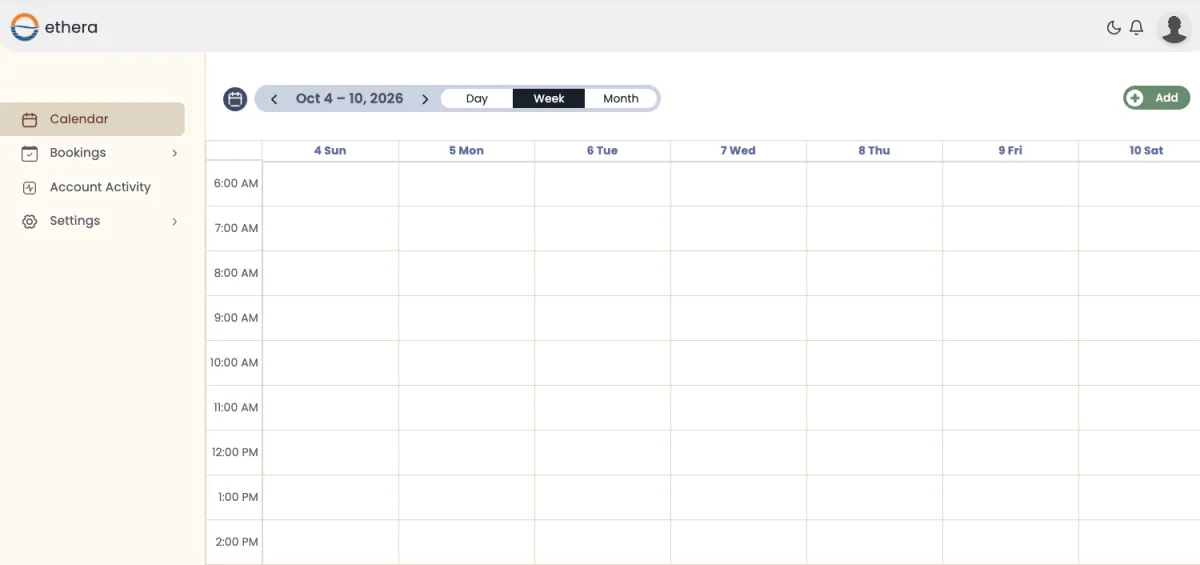Open the date picker calendar icon
Image resolution: width=1200 pixels, height=565 pixels.
(235, 98)
